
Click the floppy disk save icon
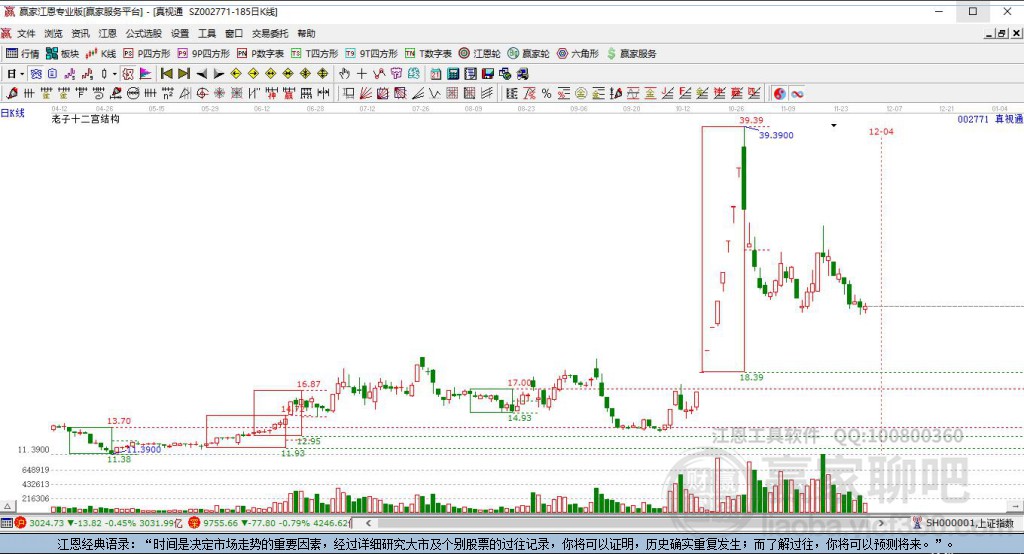tap(487, 74)
